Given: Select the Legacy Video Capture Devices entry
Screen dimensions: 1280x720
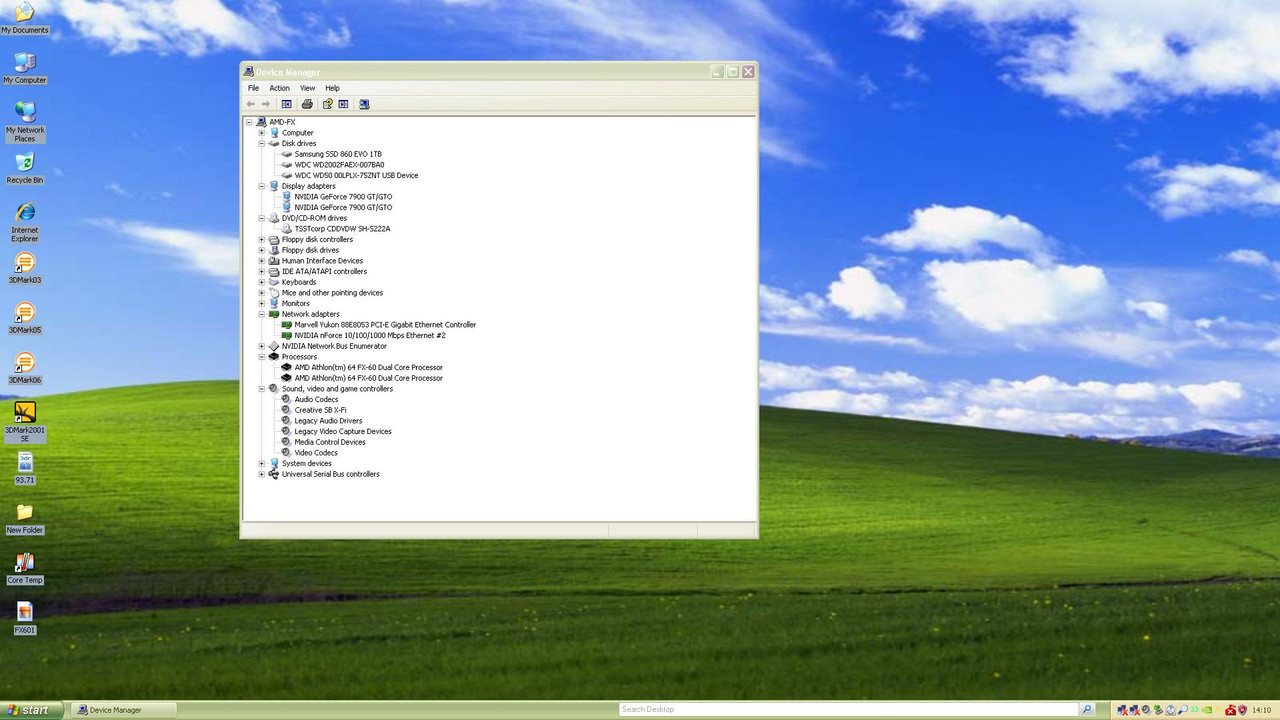Looking at the screenshot, I should pyautogui.click(x=343, y=432).
